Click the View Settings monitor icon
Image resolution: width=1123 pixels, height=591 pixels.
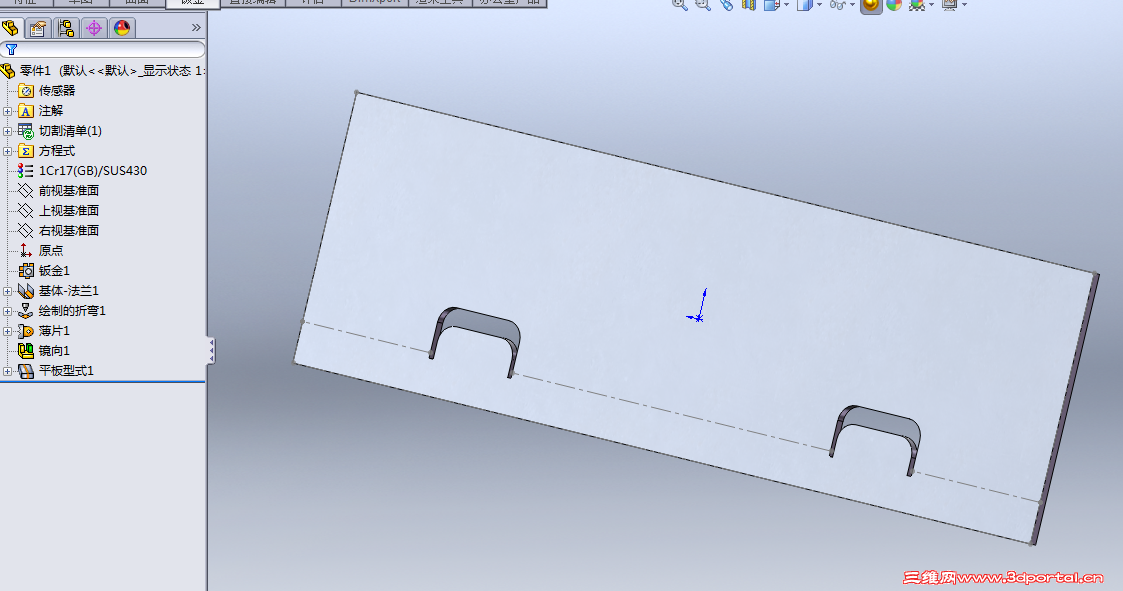click(950, 4)
